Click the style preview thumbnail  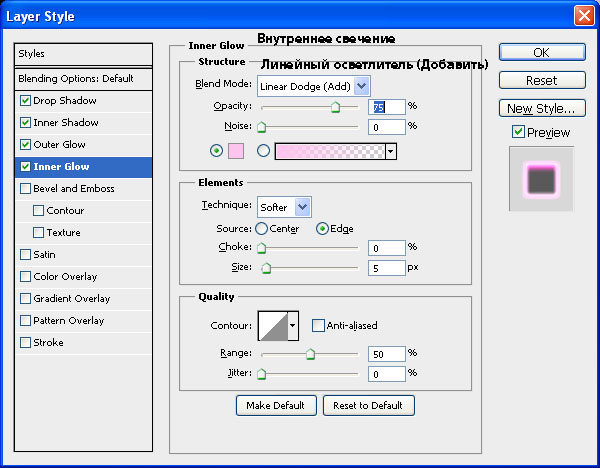click(x=541, y=179)
